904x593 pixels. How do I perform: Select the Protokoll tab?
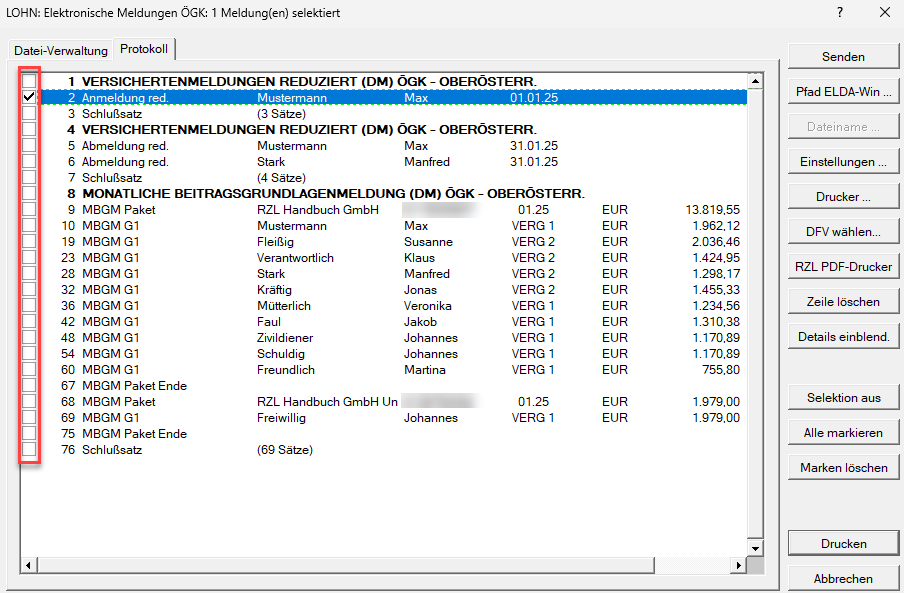144,49
